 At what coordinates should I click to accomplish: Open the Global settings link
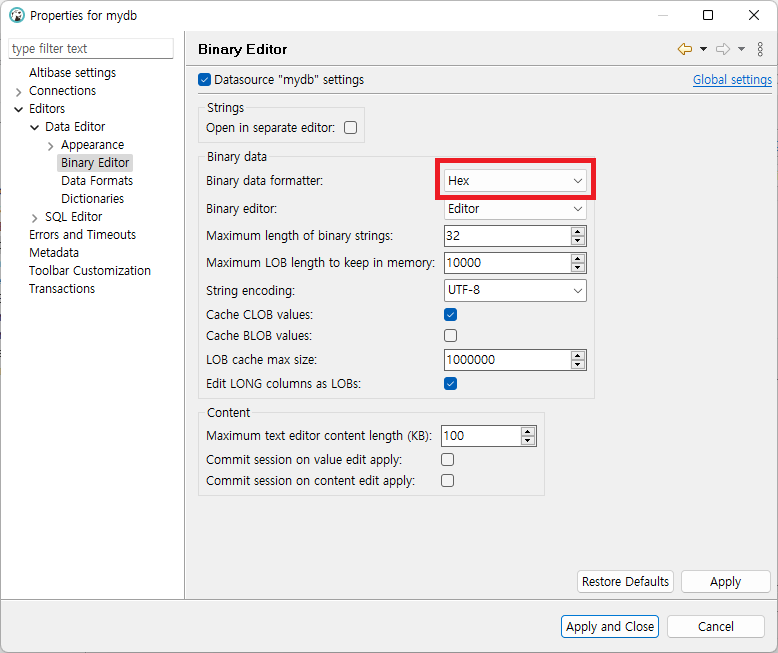click(x=732, y=80)
